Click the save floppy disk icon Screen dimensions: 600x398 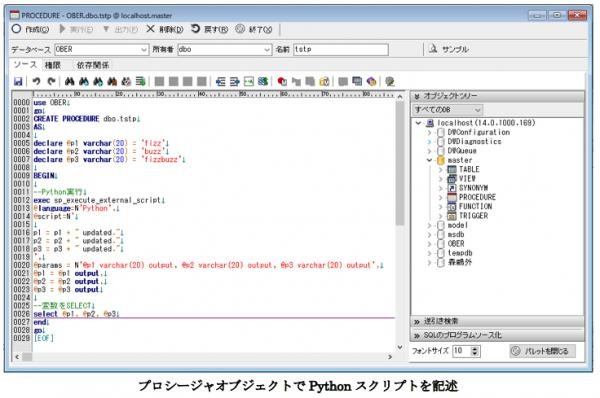[x=18, y=81]
